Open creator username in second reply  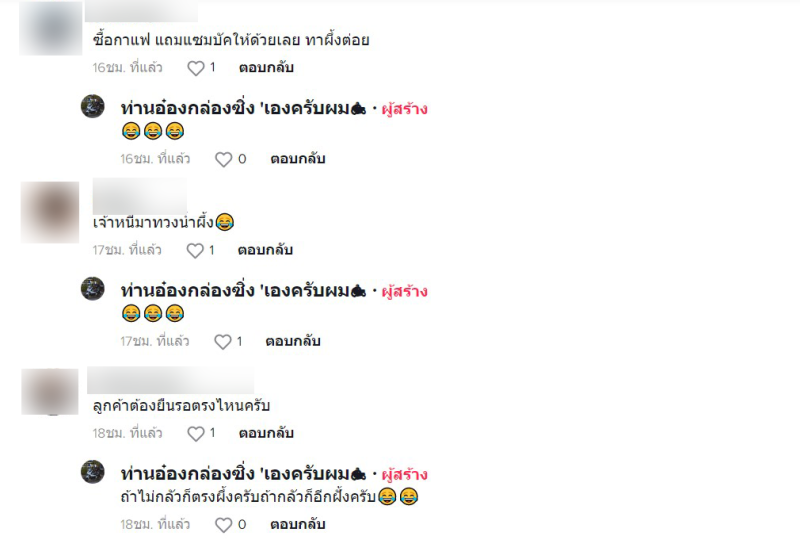click(x=243, y=291)
